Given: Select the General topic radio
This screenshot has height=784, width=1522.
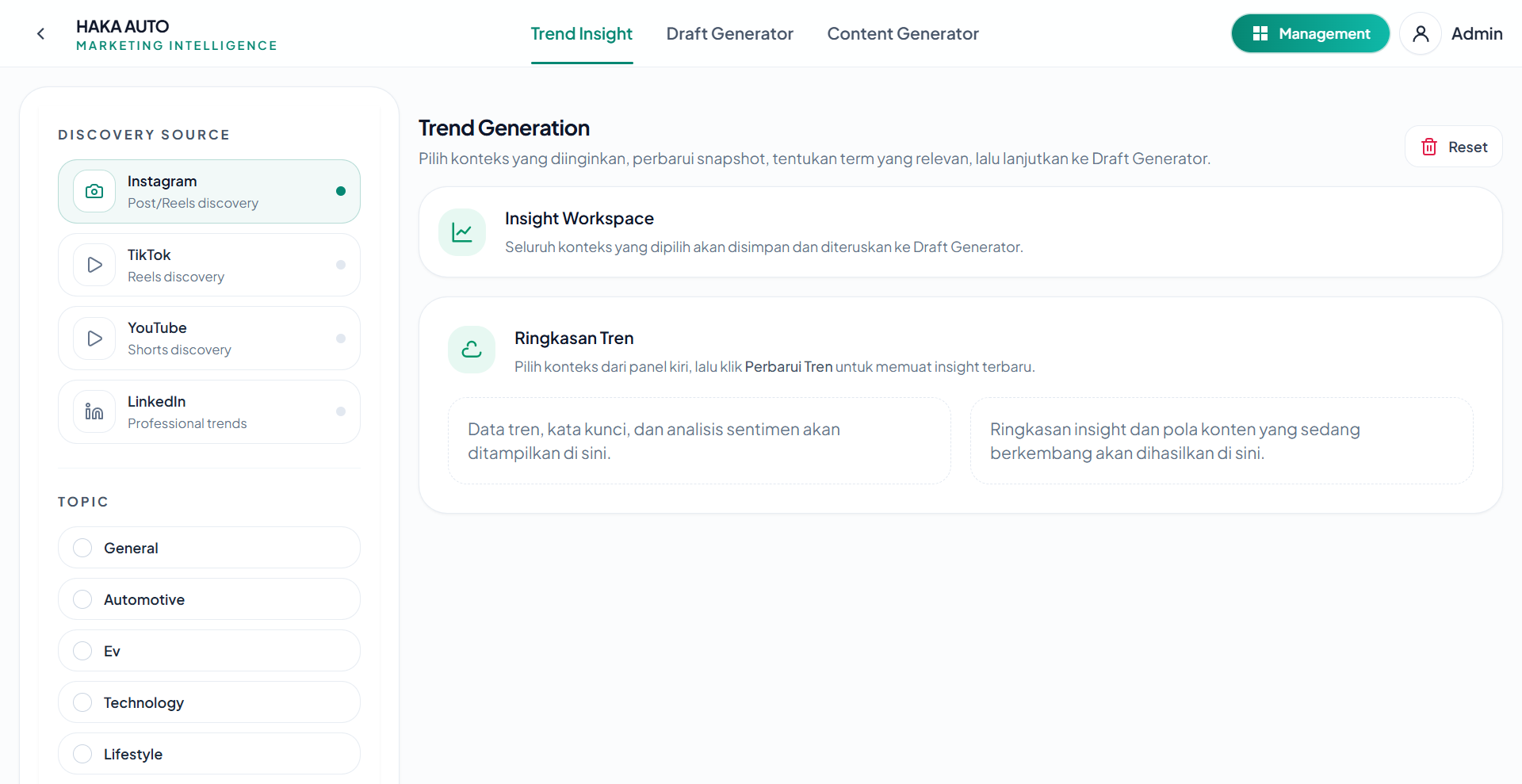Looking at the screenshot, I should coord(82,548).
